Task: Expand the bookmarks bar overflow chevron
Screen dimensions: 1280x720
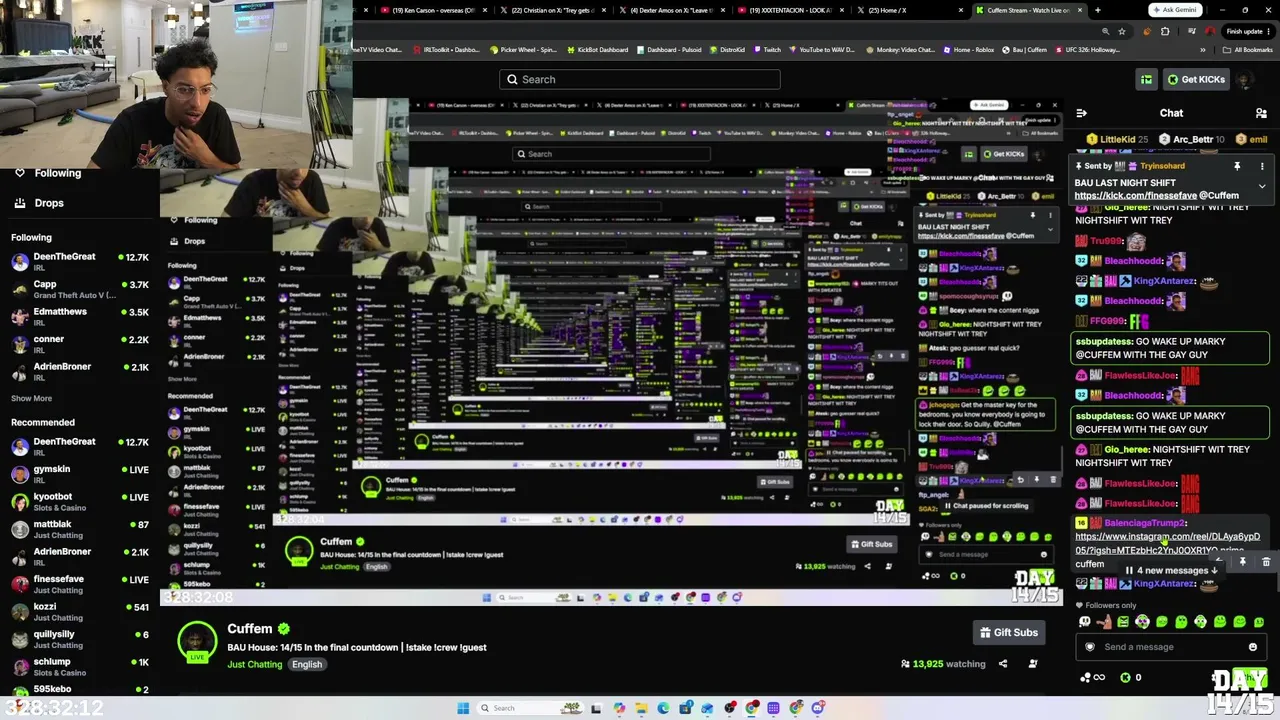Action: click(1203, 50)
